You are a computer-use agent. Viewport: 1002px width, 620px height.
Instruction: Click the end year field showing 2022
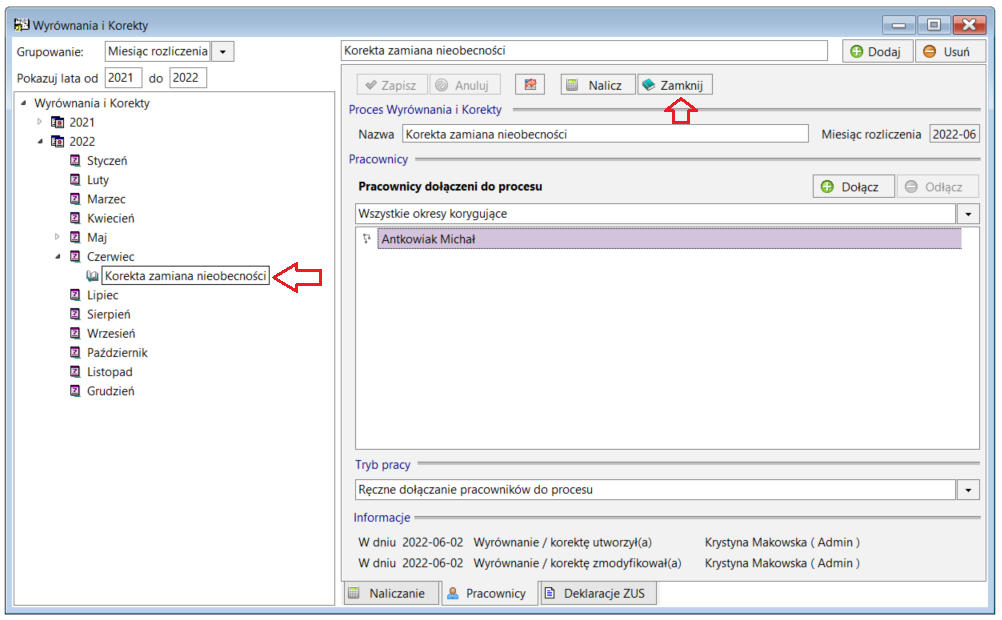(x=188, y=78)
